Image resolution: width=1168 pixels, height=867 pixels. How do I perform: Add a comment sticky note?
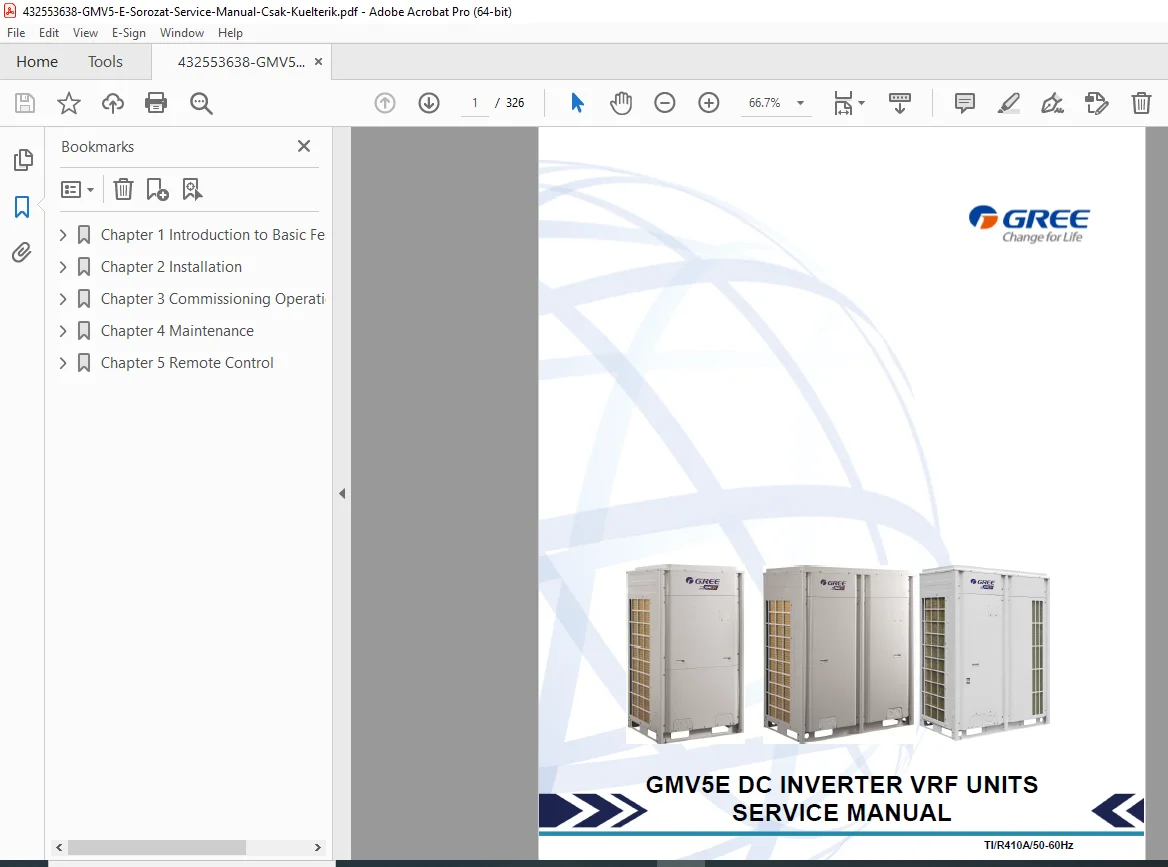(965, 103)
